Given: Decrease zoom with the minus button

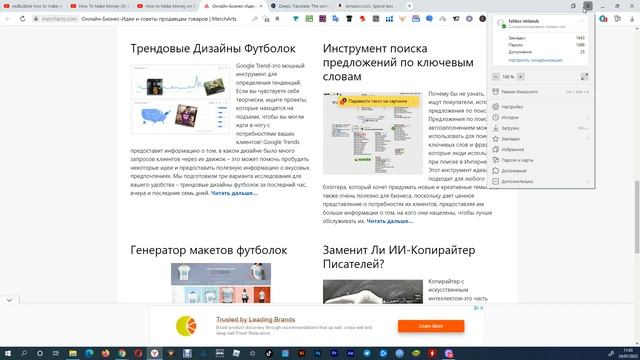Looking at the screenshot, I should pyautogui.click(x=496, y=77).
